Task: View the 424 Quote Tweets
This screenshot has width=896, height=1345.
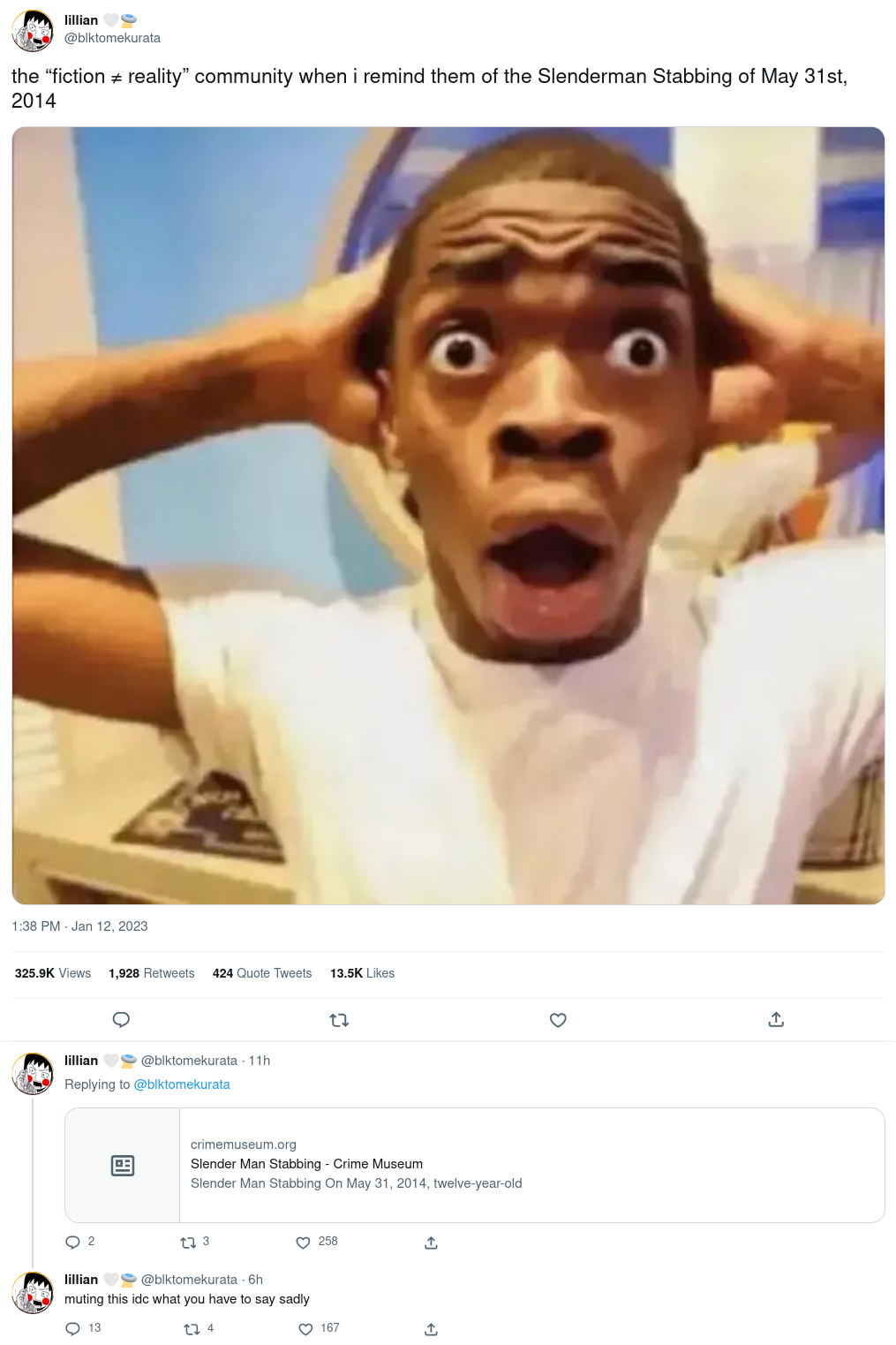Action: pos(262,973)
